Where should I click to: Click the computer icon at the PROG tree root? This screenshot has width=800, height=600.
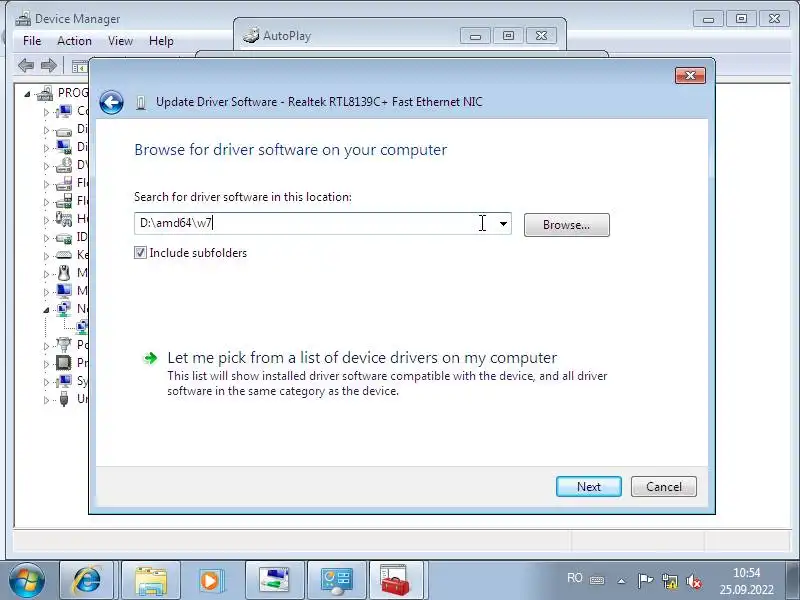point(45,93)
